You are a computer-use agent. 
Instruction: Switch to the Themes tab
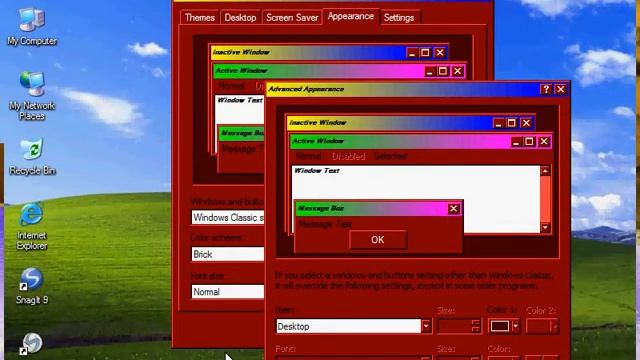tap(200, 18)
